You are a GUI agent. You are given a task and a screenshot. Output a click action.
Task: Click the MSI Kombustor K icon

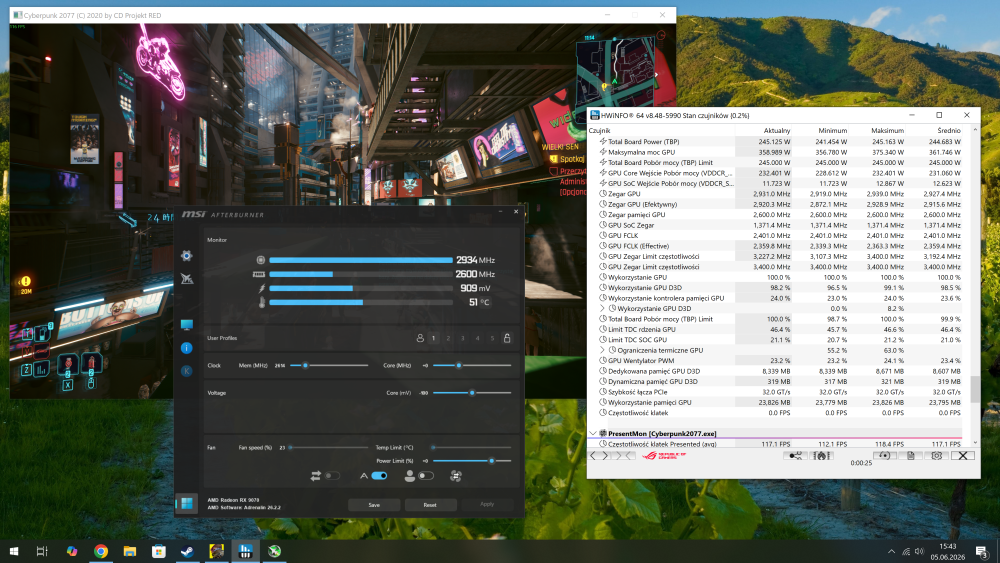[186, 371]
